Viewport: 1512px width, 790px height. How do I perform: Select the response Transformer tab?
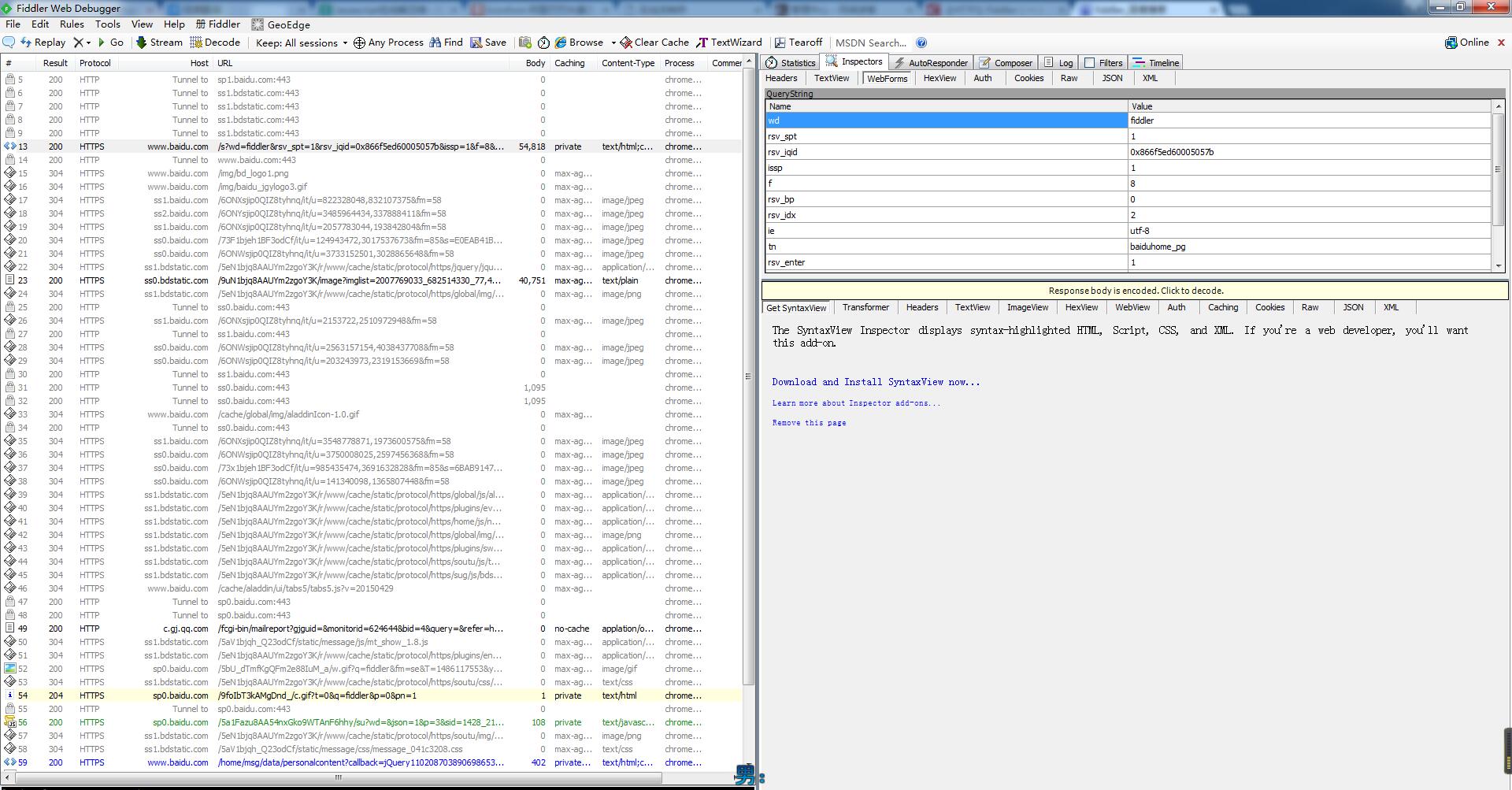point(865,307)
